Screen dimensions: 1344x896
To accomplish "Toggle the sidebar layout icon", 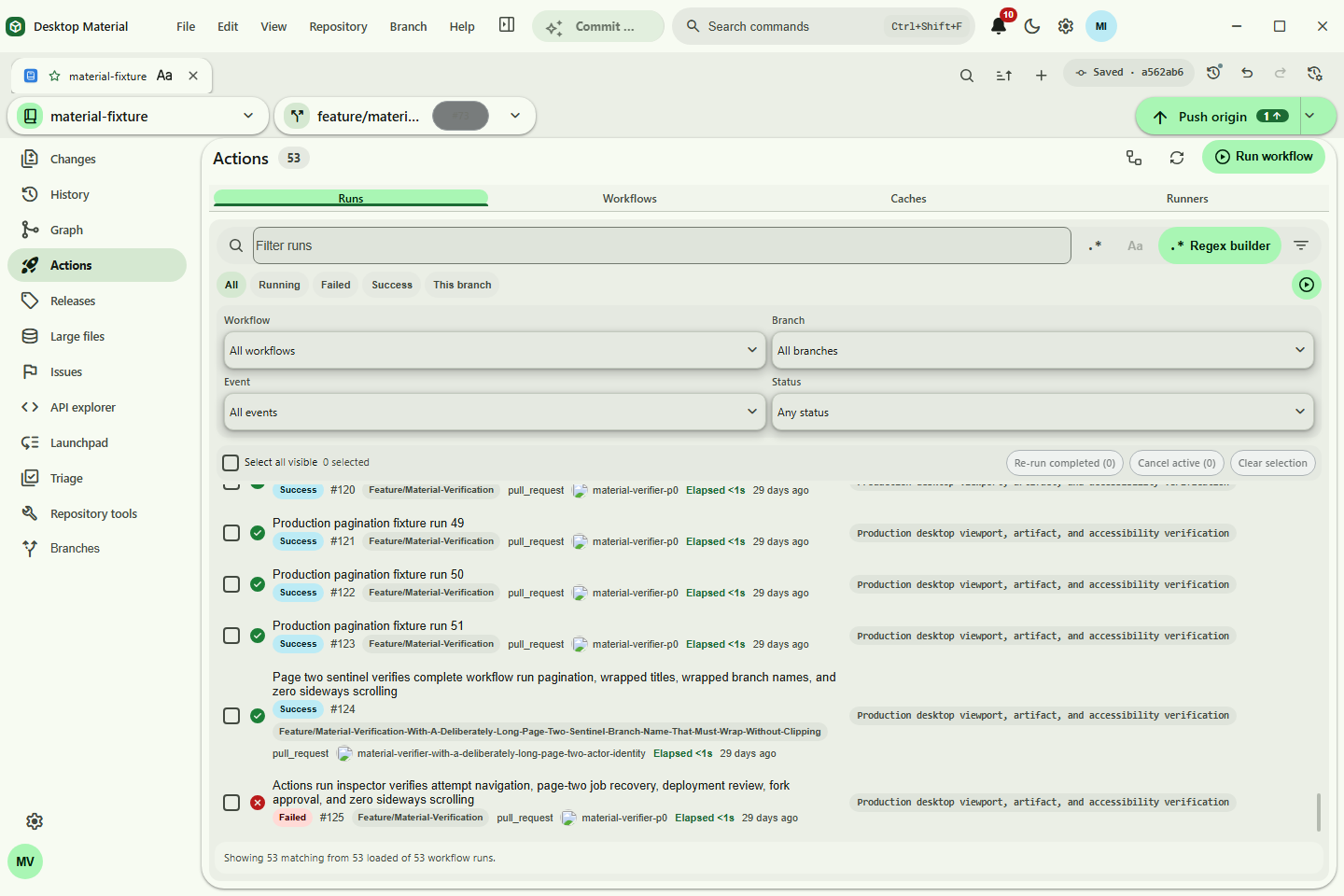I will [x=507, y=25].
